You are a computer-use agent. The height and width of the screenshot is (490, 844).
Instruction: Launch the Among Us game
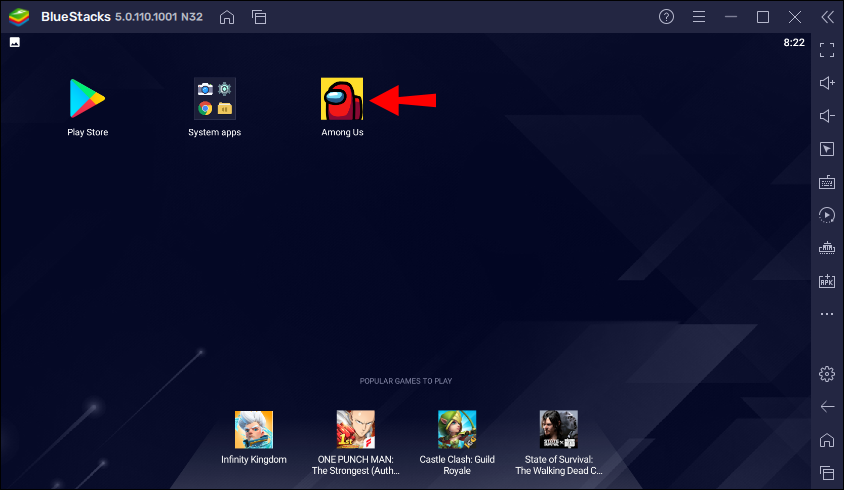342,99
